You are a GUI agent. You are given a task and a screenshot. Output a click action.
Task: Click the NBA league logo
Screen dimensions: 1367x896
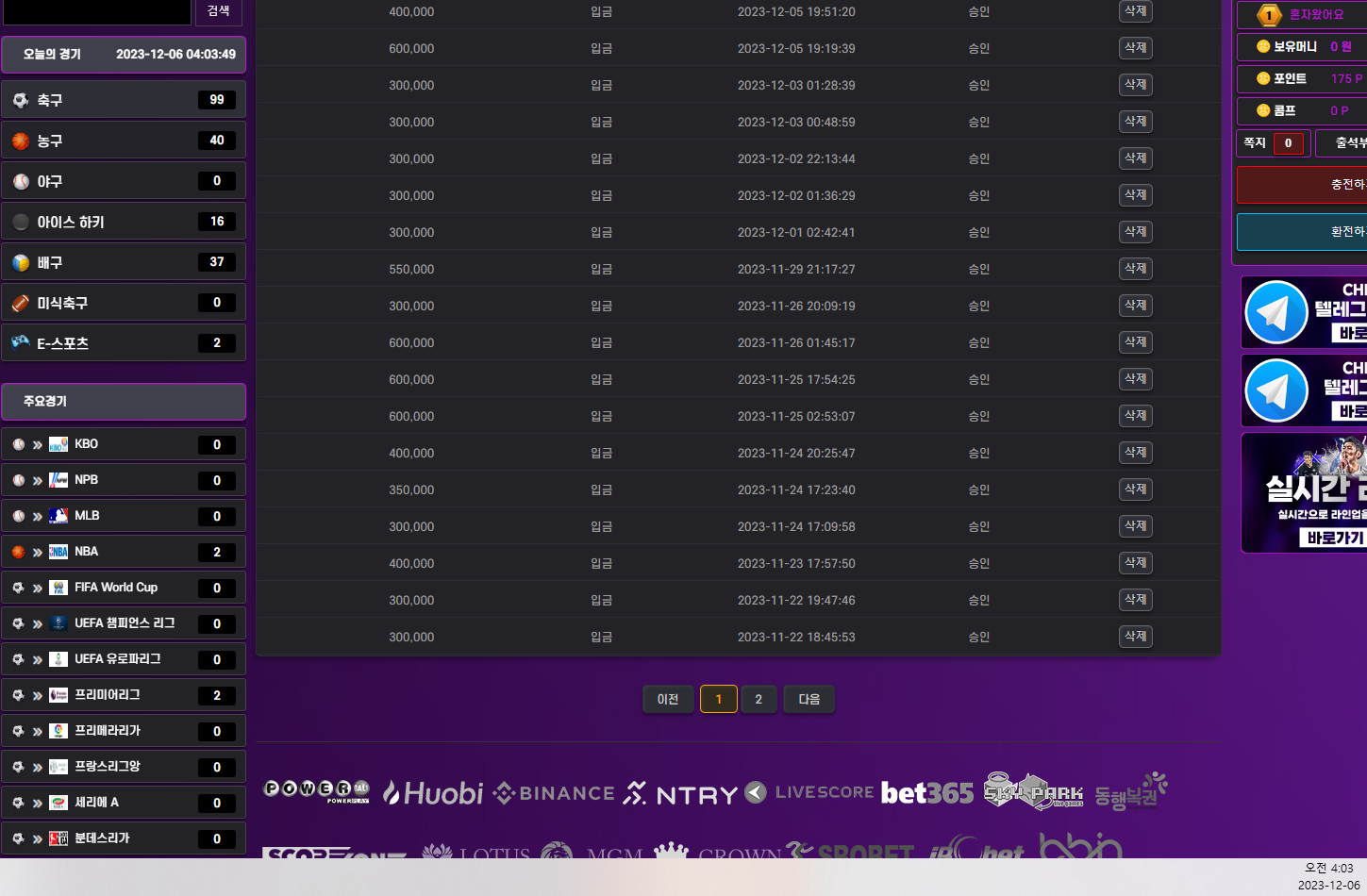(58, 552)
